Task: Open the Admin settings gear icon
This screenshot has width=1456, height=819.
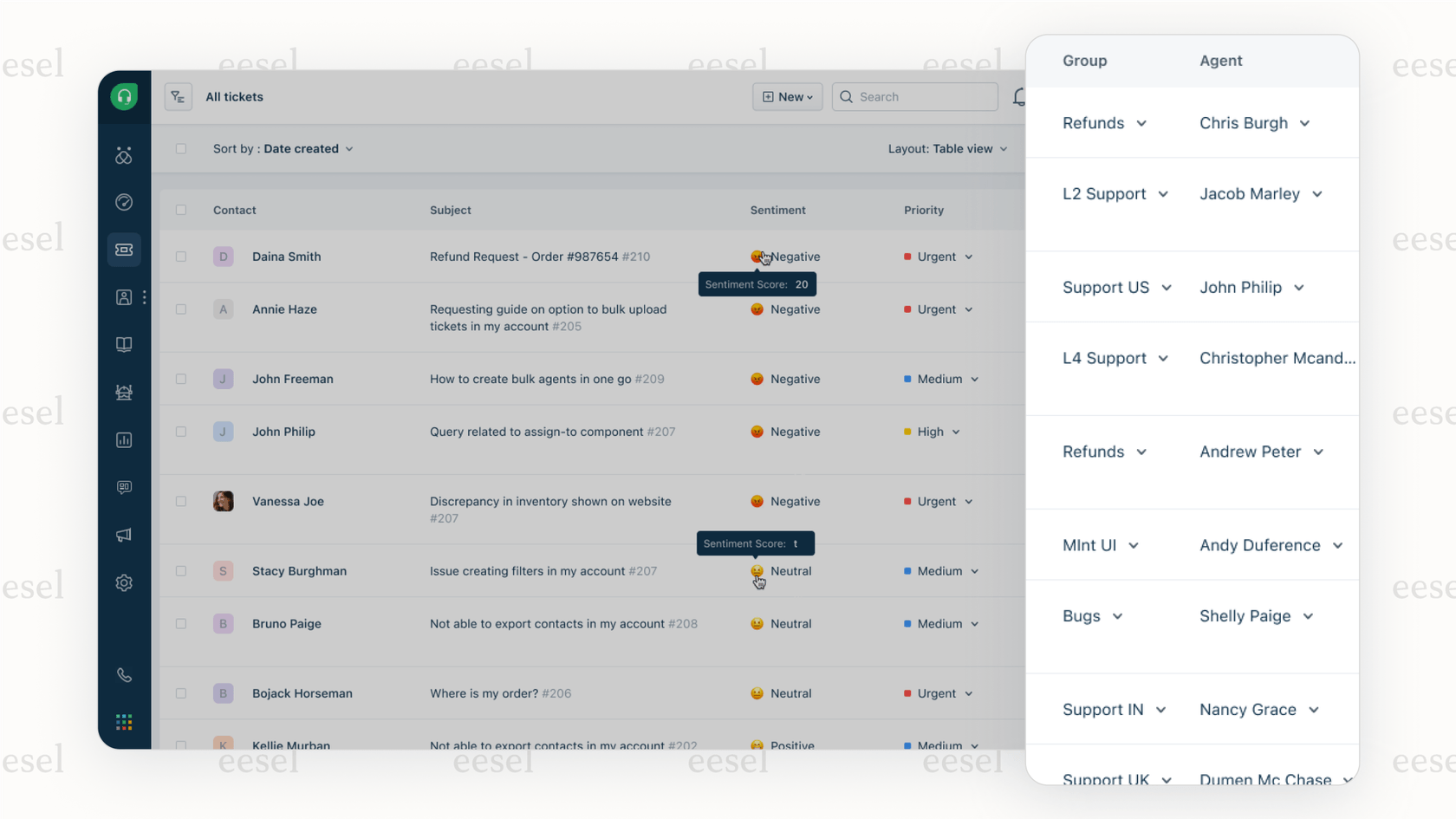Action: pos(124,582)
